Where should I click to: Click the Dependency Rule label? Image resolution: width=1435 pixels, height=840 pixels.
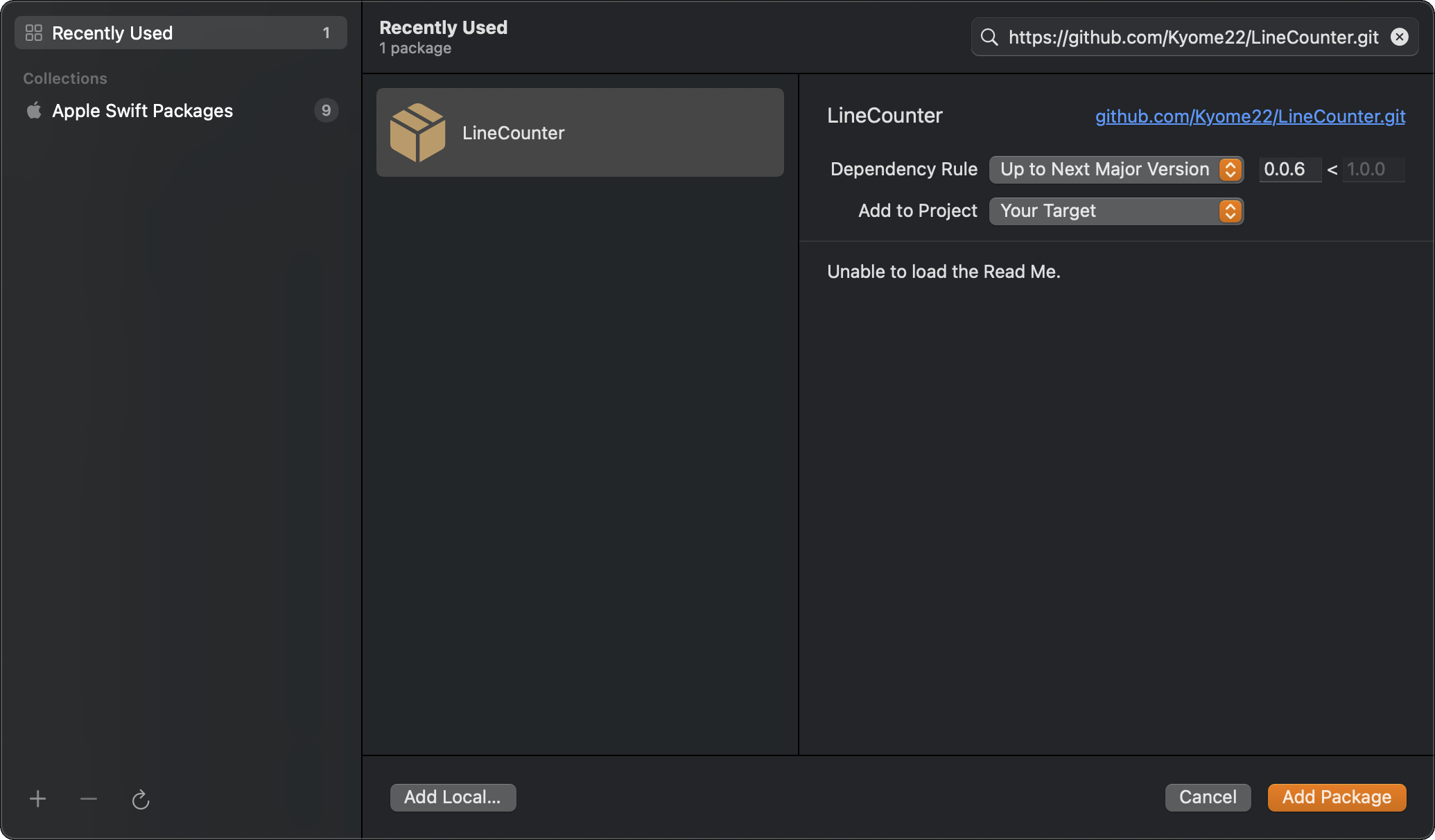(904, 170)
